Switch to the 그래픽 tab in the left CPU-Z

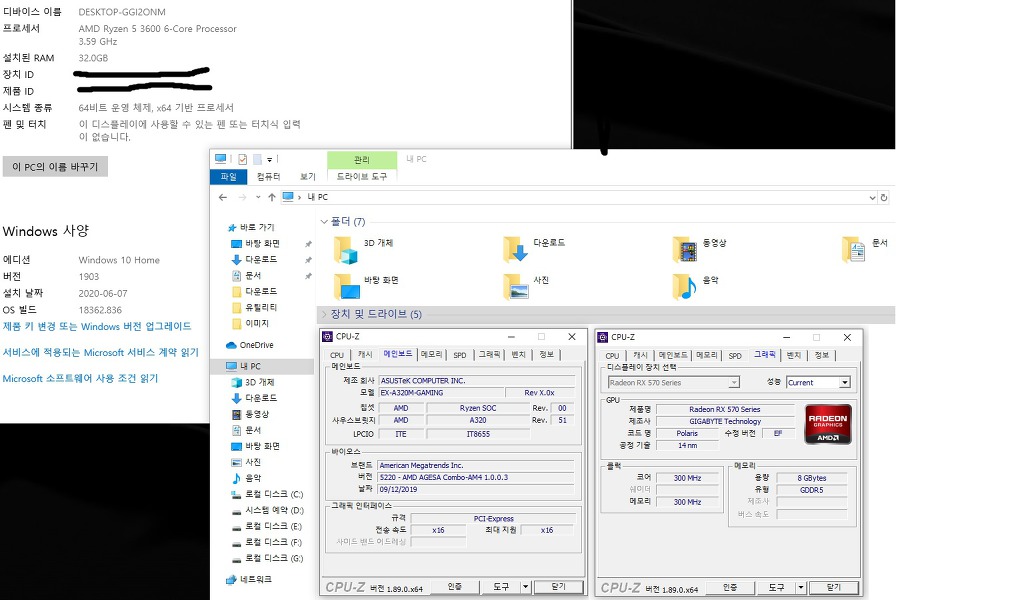click(x=490, y=355)
